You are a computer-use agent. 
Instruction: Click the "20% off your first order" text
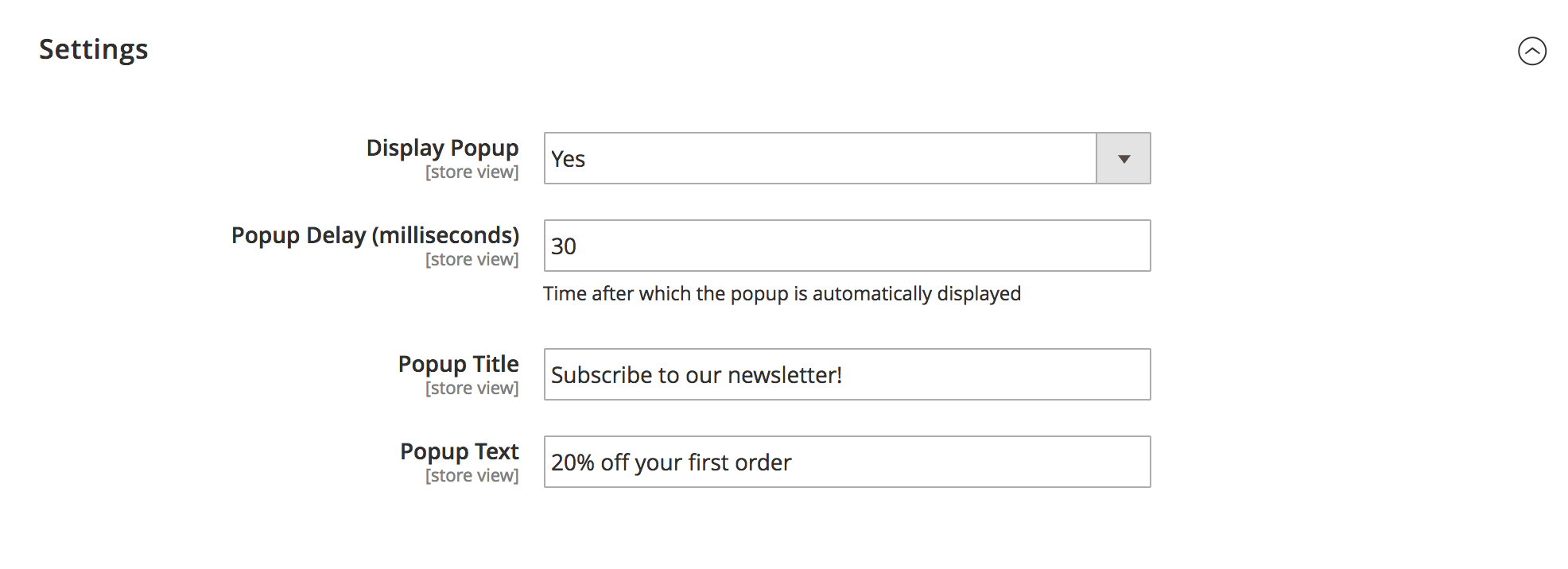coord(671,463)
